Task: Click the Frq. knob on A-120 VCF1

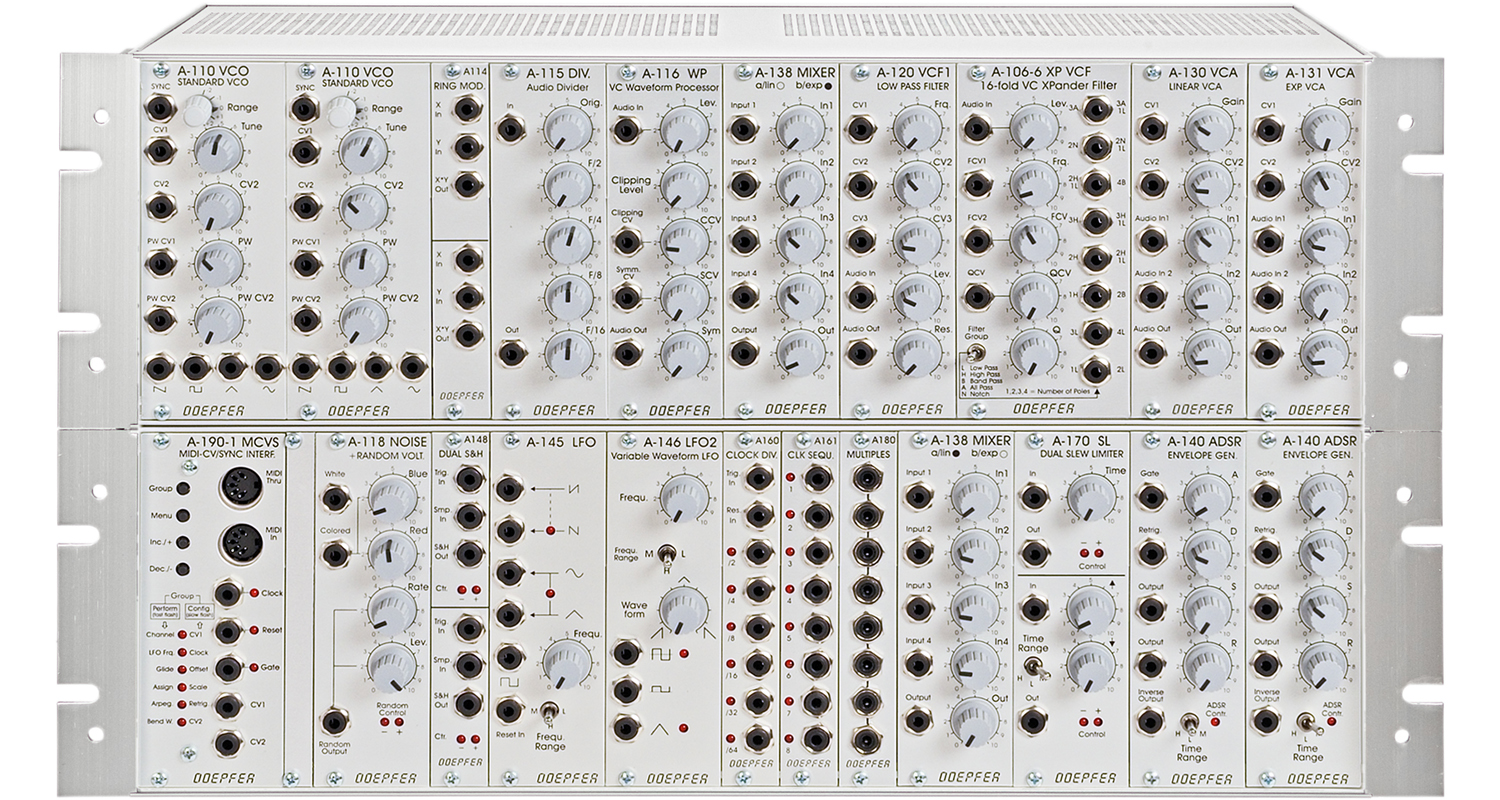Action: (918, 128)
